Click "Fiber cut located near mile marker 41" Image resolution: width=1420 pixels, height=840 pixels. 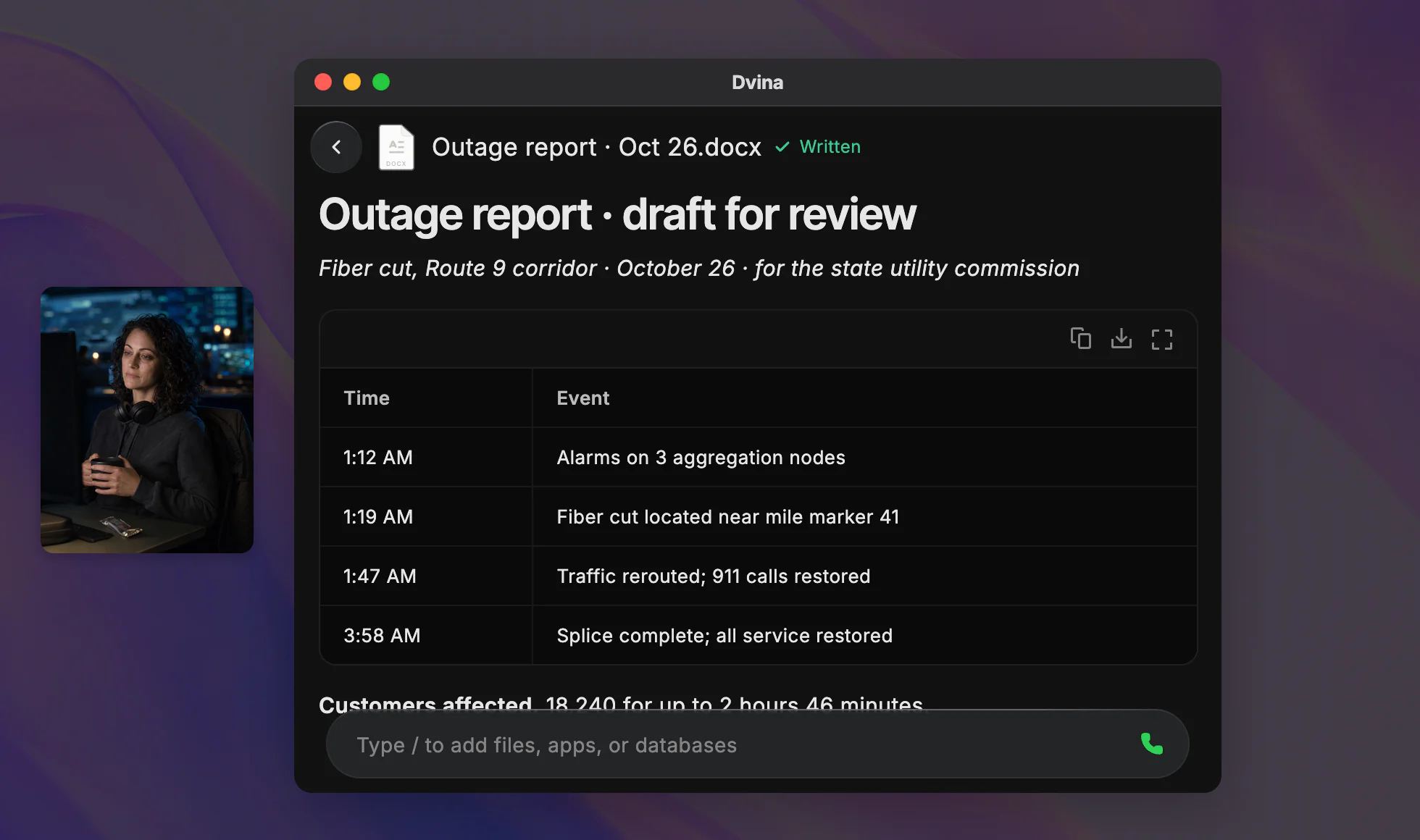(x=728, y=517)
